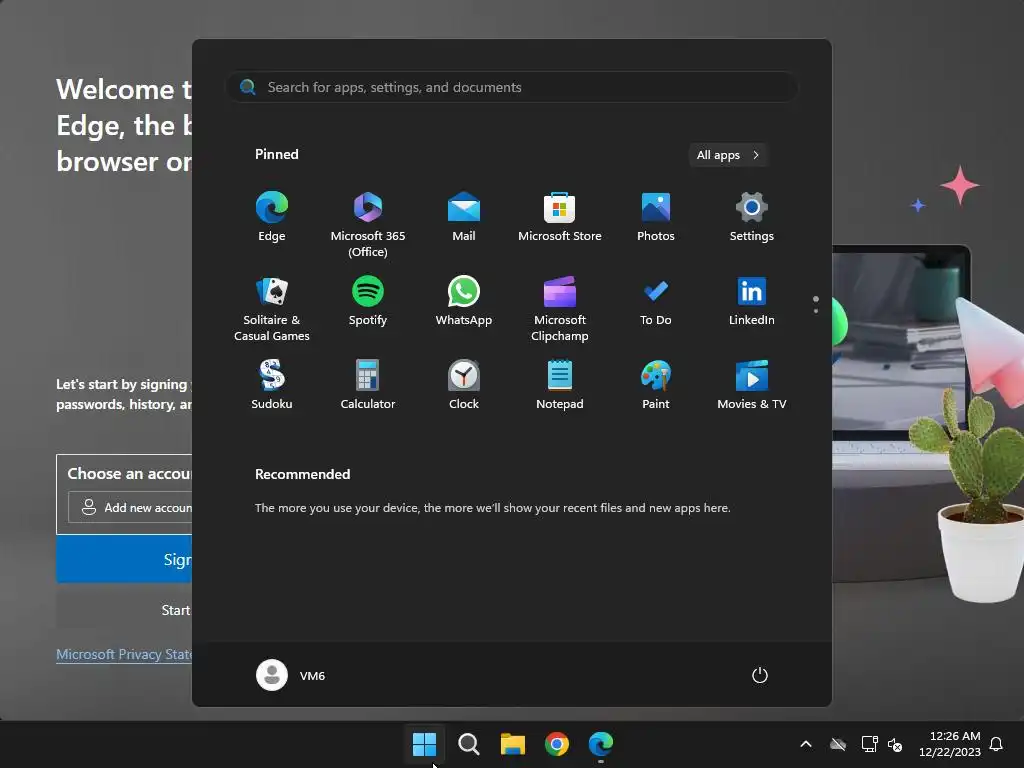
Task: Click the Start menu search field
Action: click(512, 87)
